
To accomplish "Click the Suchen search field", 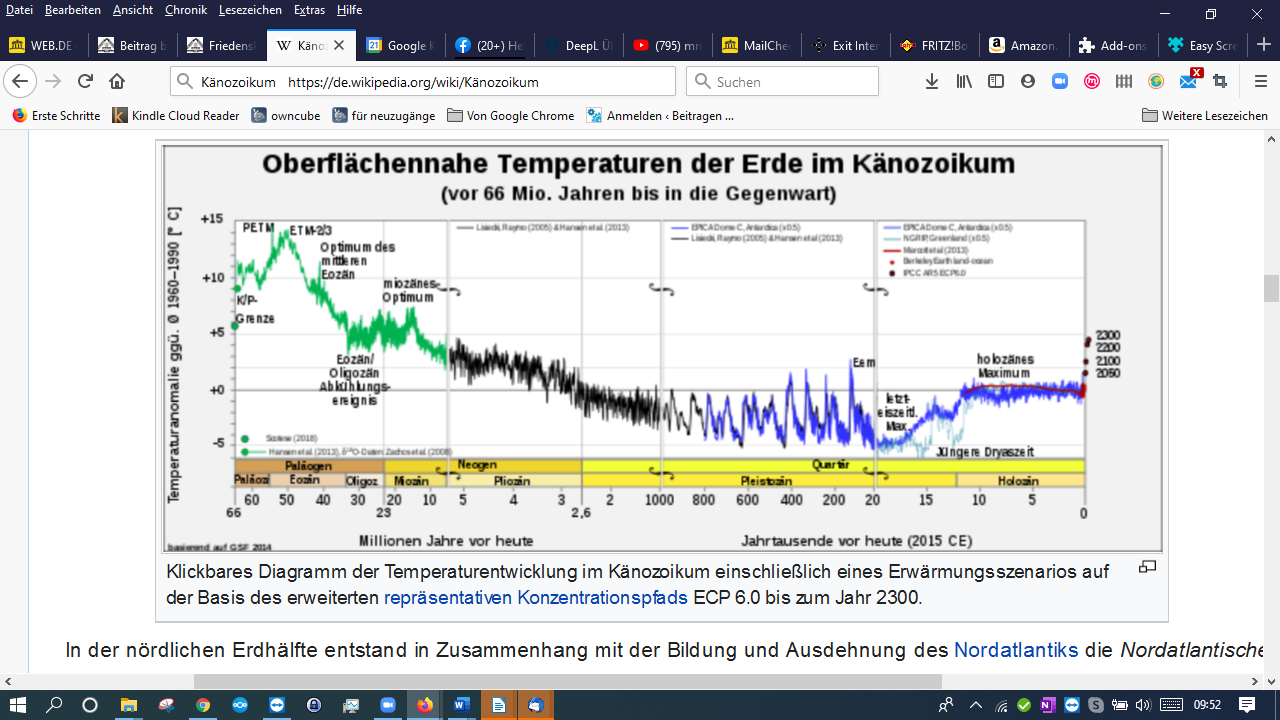I will tap(782, 81).
